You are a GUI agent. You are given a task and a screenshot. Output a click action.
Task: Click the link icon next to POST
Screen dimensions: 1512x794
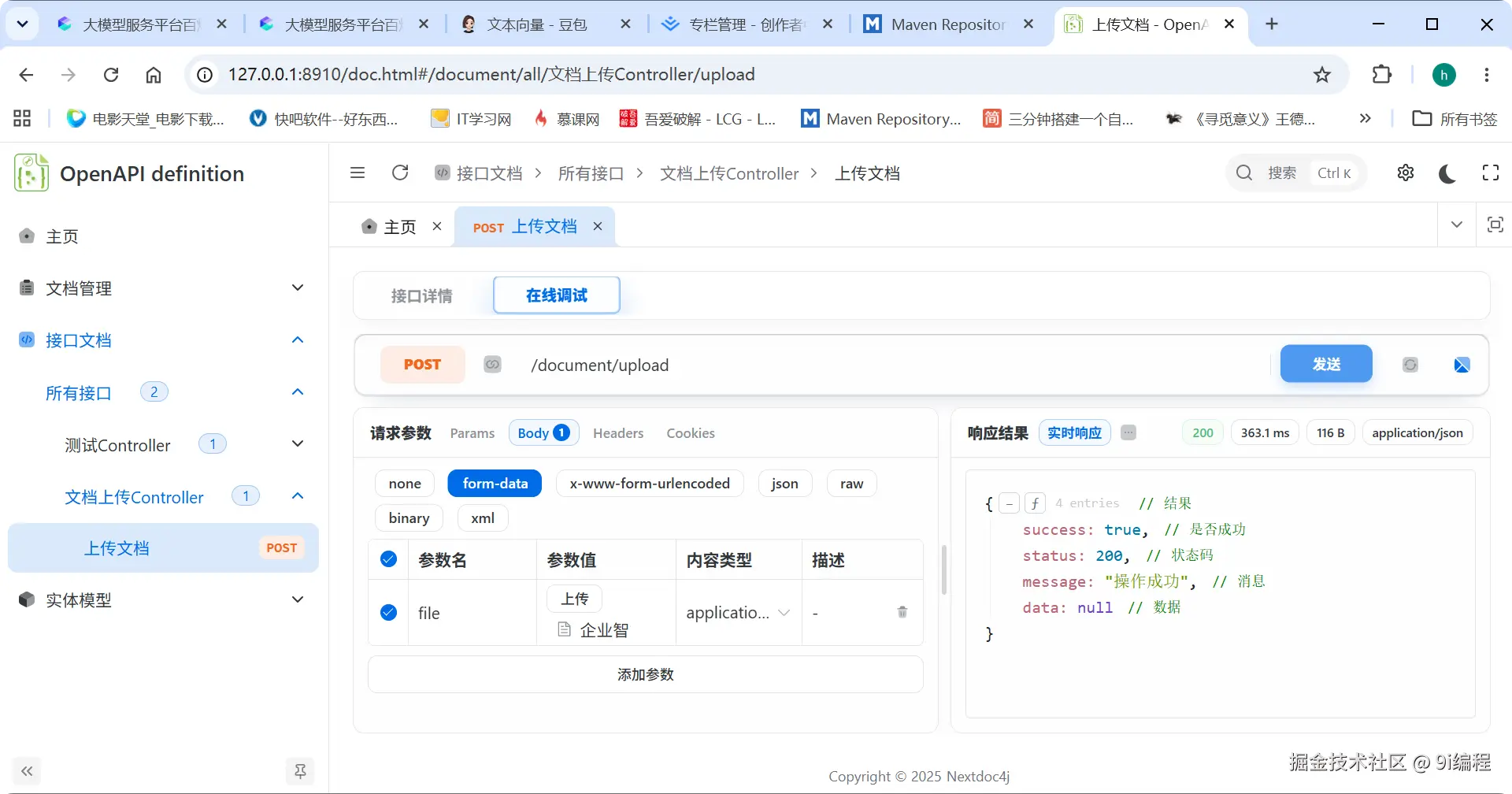pyautogui.click(x=492, y=365)
